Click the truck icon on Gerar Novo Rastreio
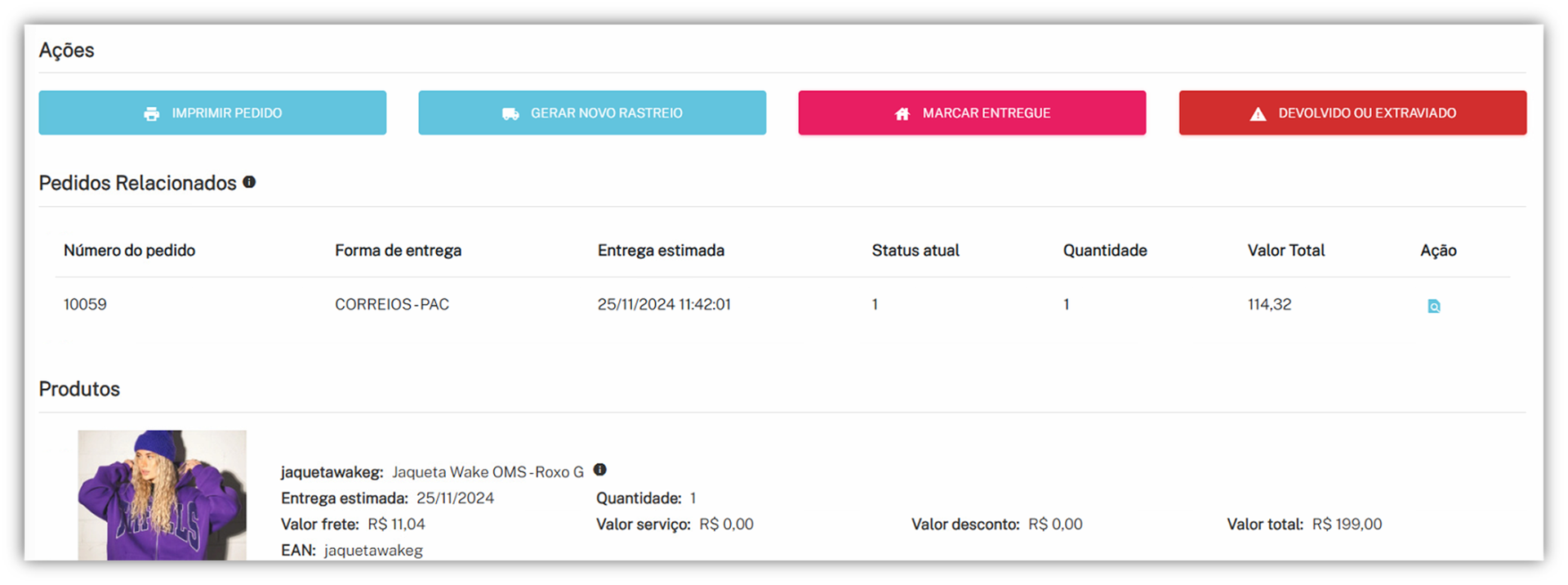1568x585 pixels. click(x=510, y=114)
